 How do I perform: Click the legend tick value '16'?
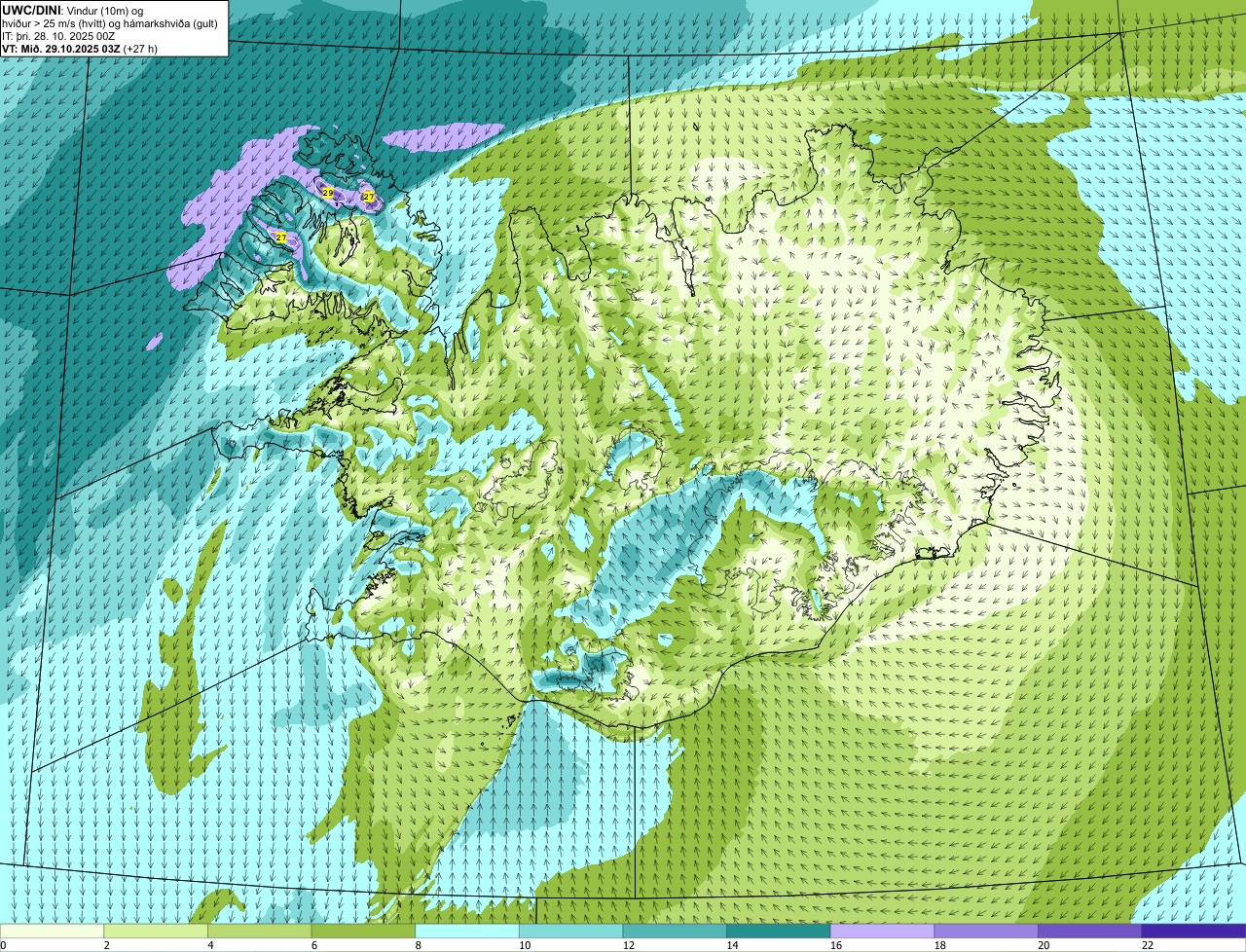point(836,944)
